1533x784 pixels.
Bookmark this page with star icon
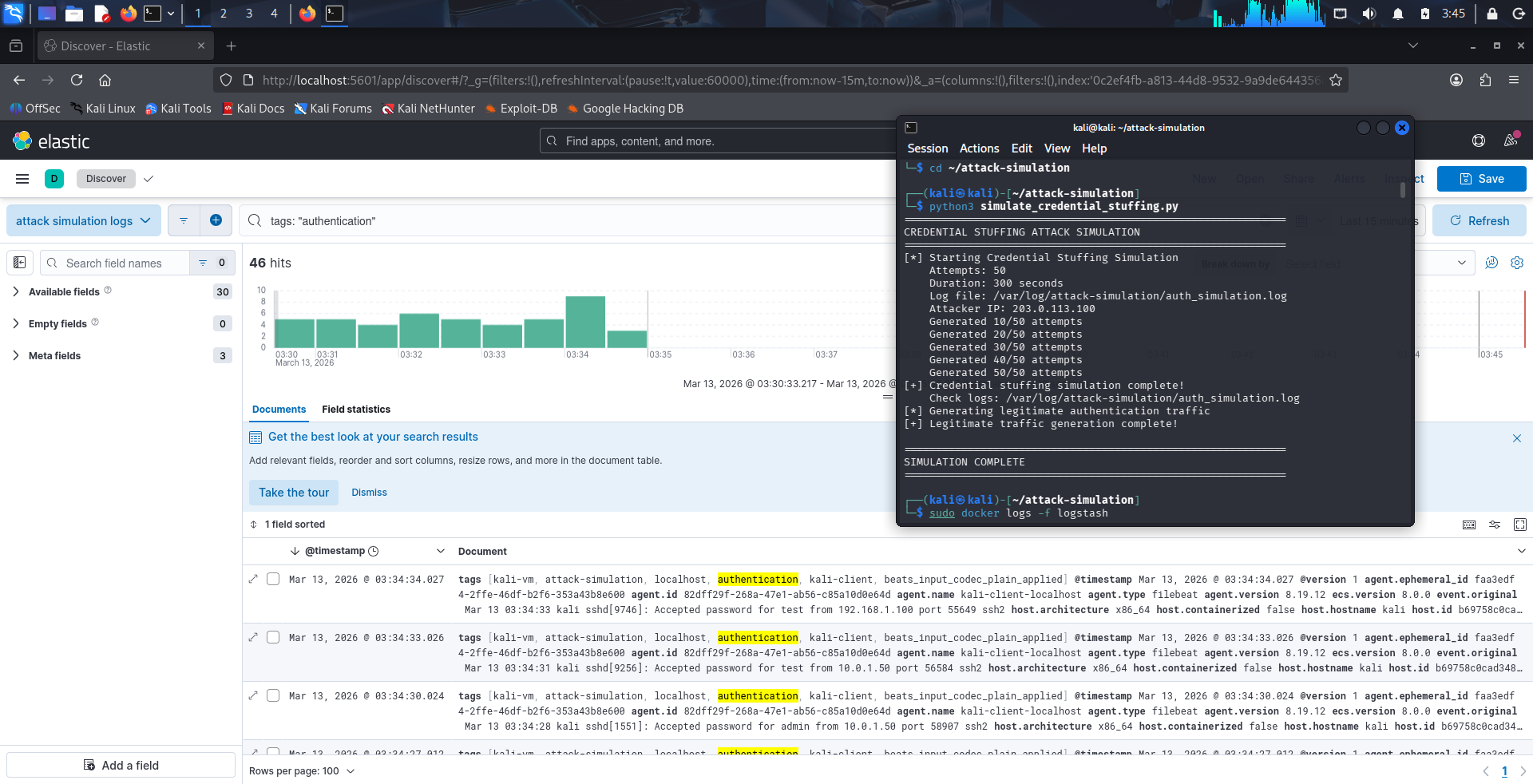tap(1335, 80)
